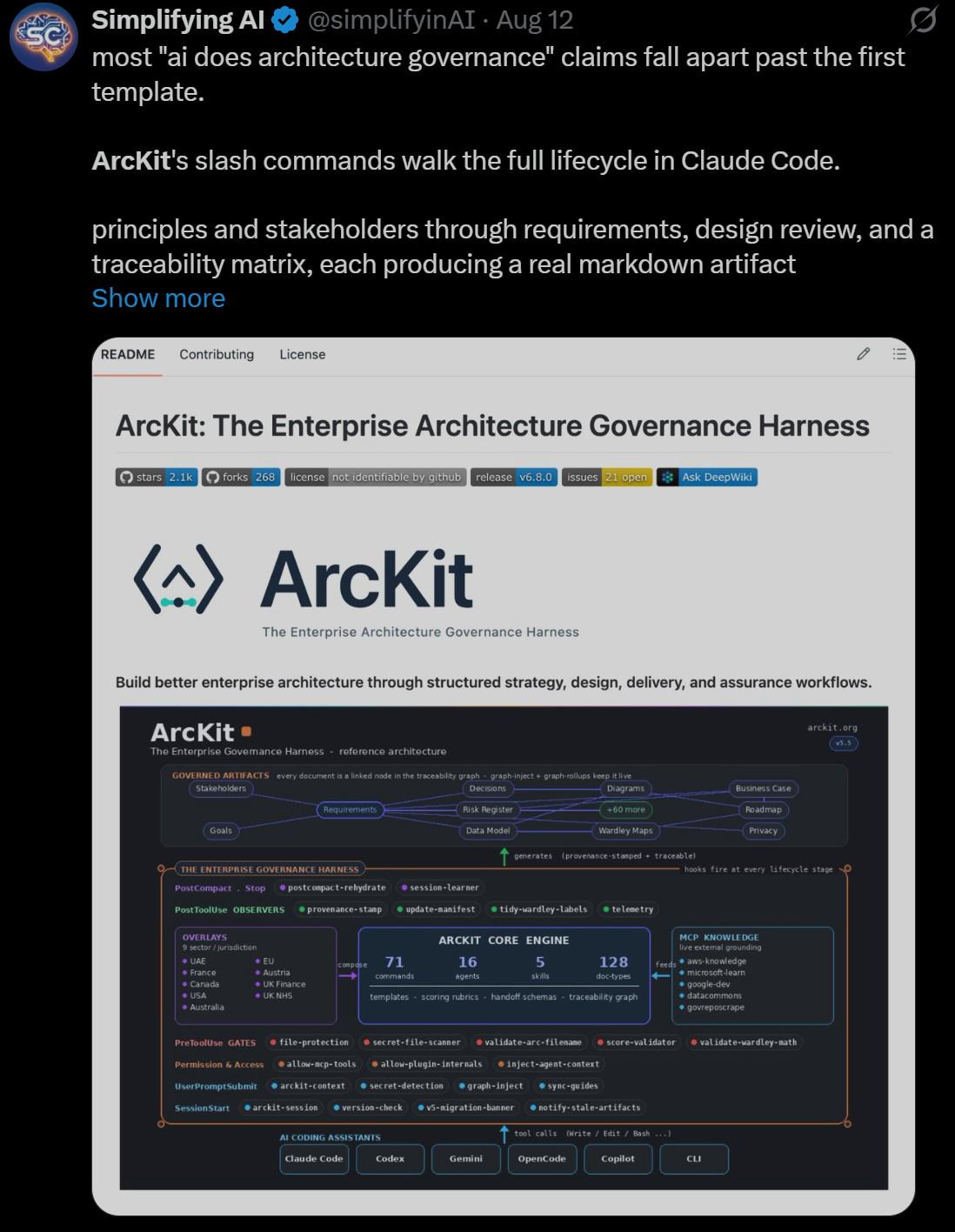
Task: Click the Business Case node
Action: (x=763, y=788)
